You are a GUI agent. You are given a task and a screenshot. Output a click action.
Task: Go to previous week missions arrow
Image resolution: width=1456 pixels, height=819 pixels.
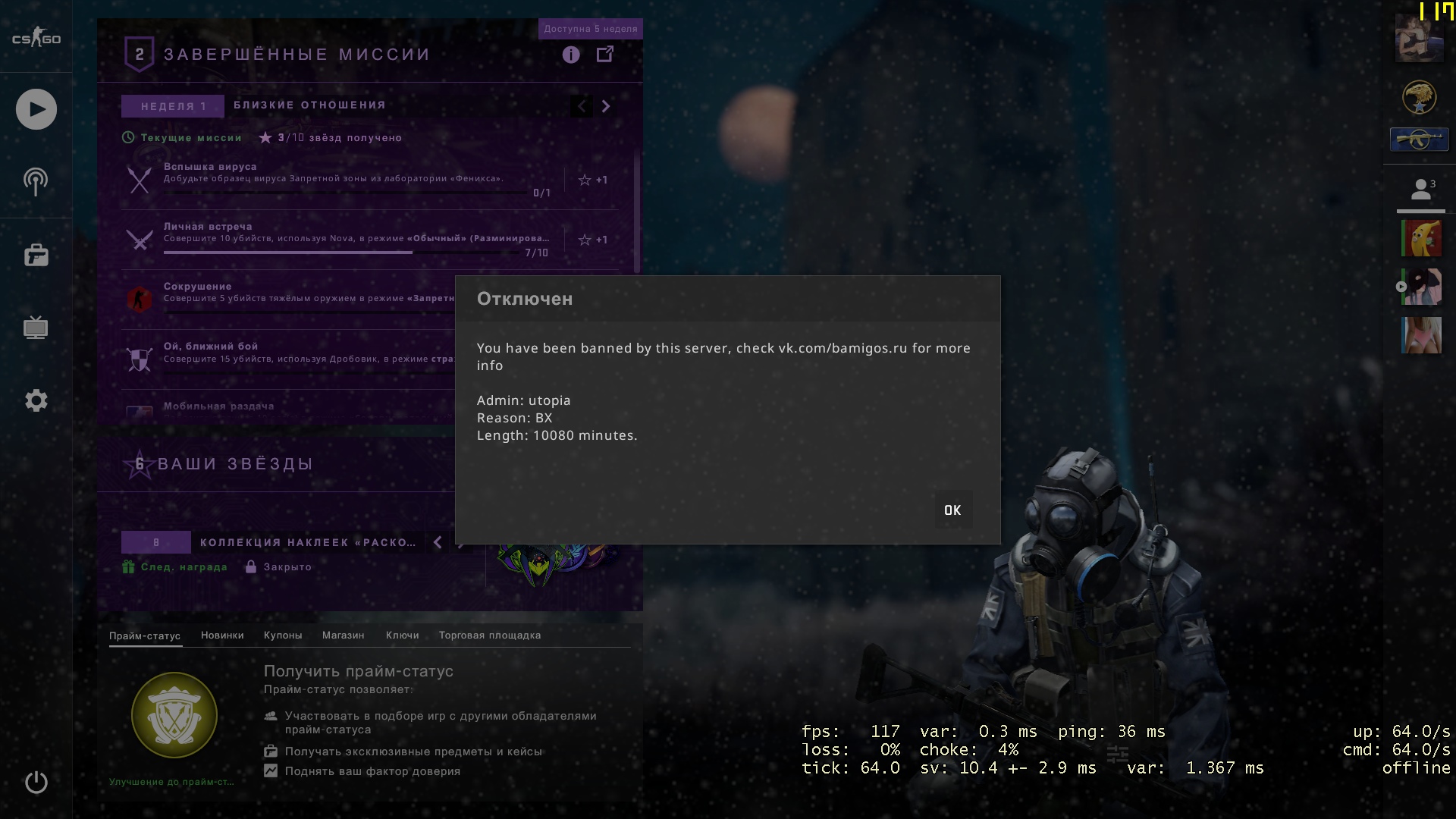pos(582,107)
